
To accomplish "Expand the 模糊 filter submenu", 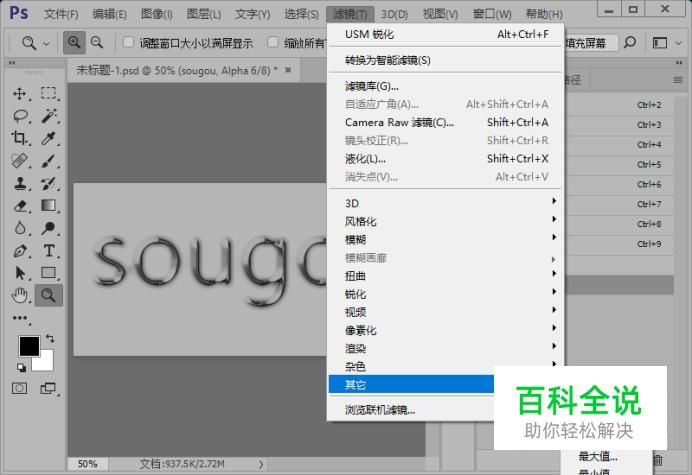I will [x=446, y=239].
